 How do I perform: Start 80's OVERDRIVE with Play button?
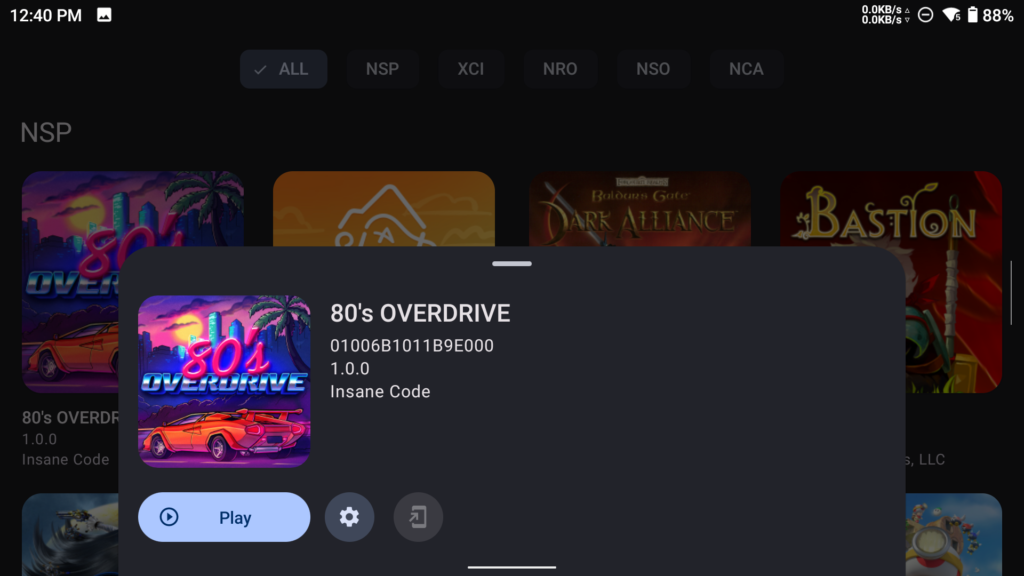224,517
